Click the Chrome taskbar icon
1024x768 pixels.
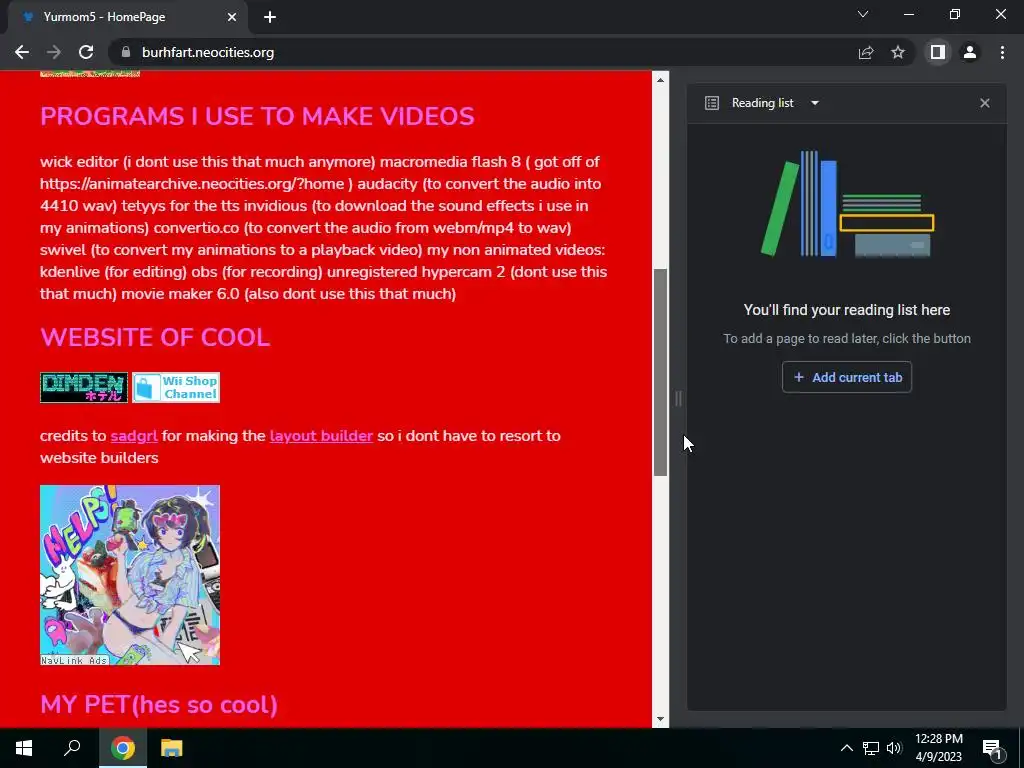(x=123, y=748)
